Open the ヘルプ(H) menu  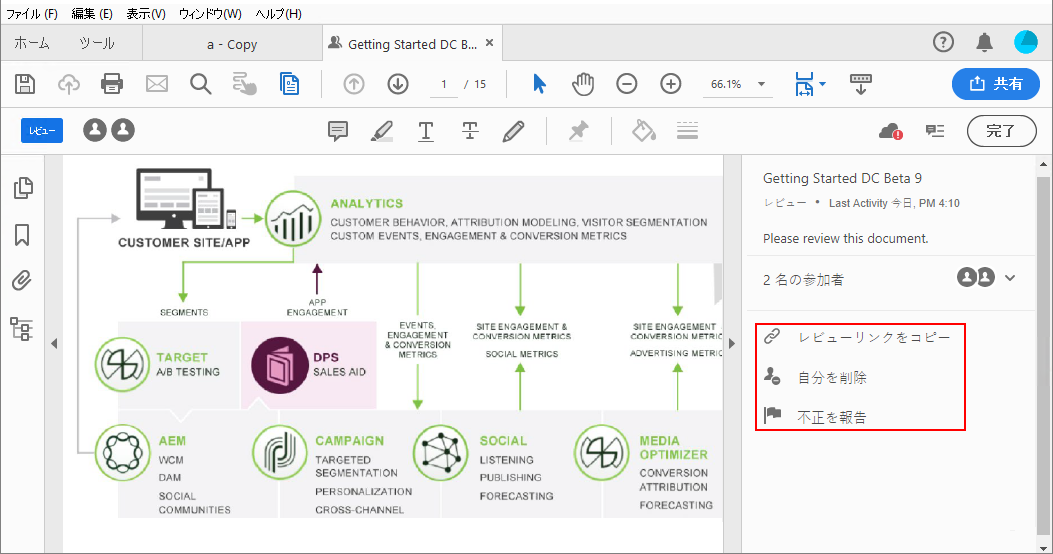(x=279, y=13)
